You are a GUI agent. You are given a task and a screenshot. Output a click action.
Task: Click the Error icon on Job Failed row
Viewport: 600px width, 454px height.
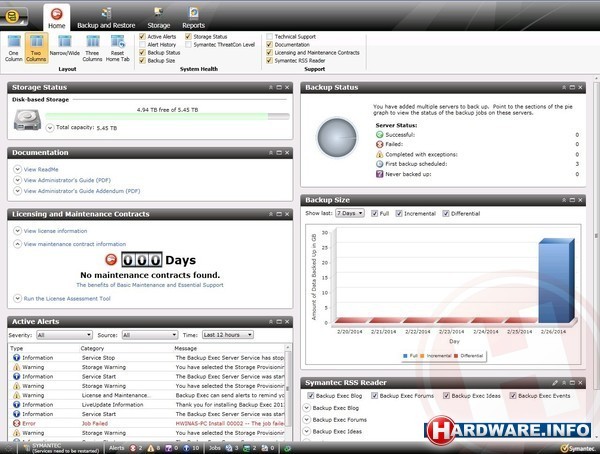[16, 423]
